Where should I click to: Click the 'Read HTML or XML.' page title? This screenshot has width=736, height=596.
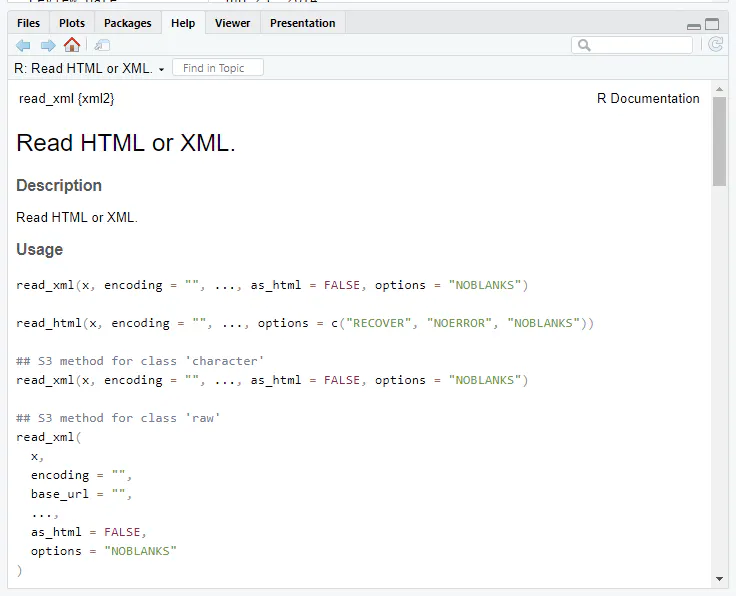126,143
